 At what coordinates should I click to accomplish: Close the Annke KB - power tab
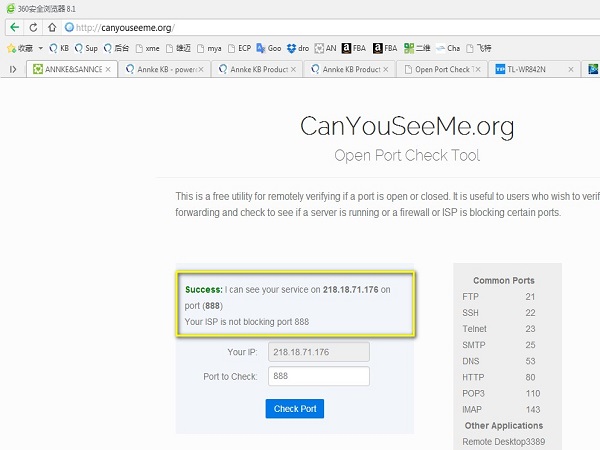click(x=201, y=69)
